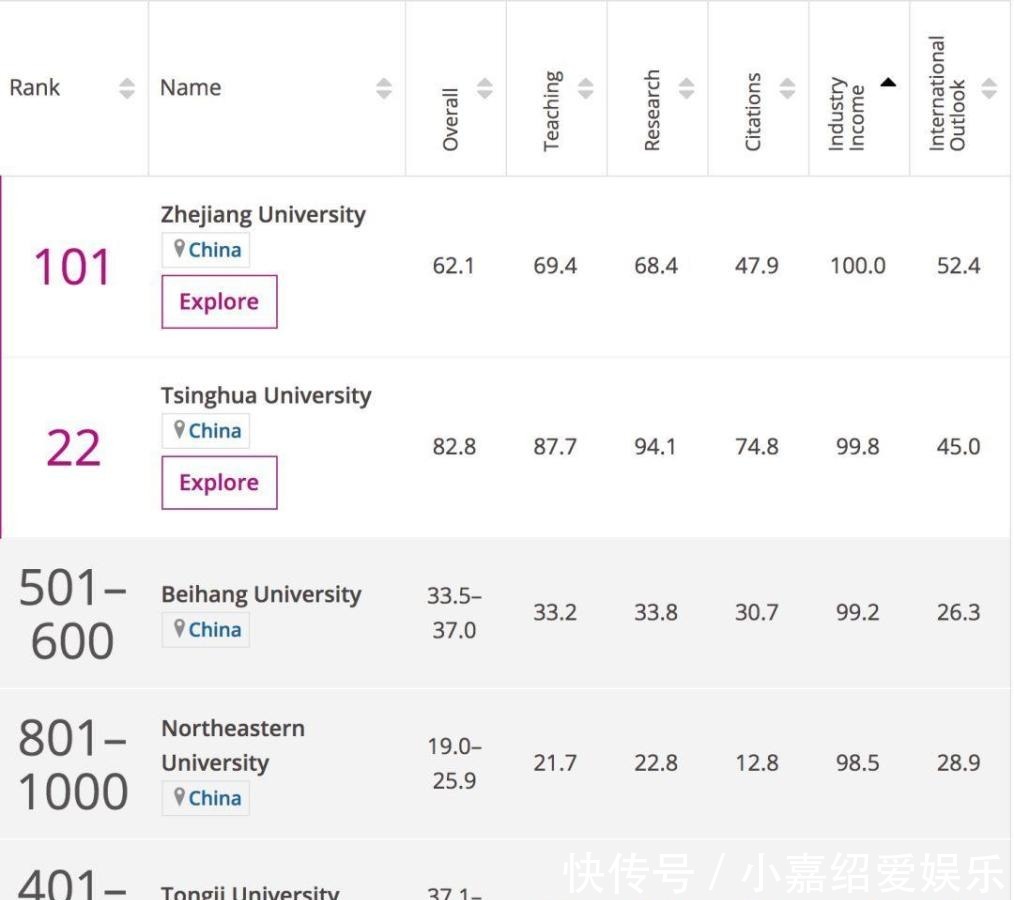Click the location pin beside Zhejiang University's China label
1014x900 pixels.
[x=179, y=249]
